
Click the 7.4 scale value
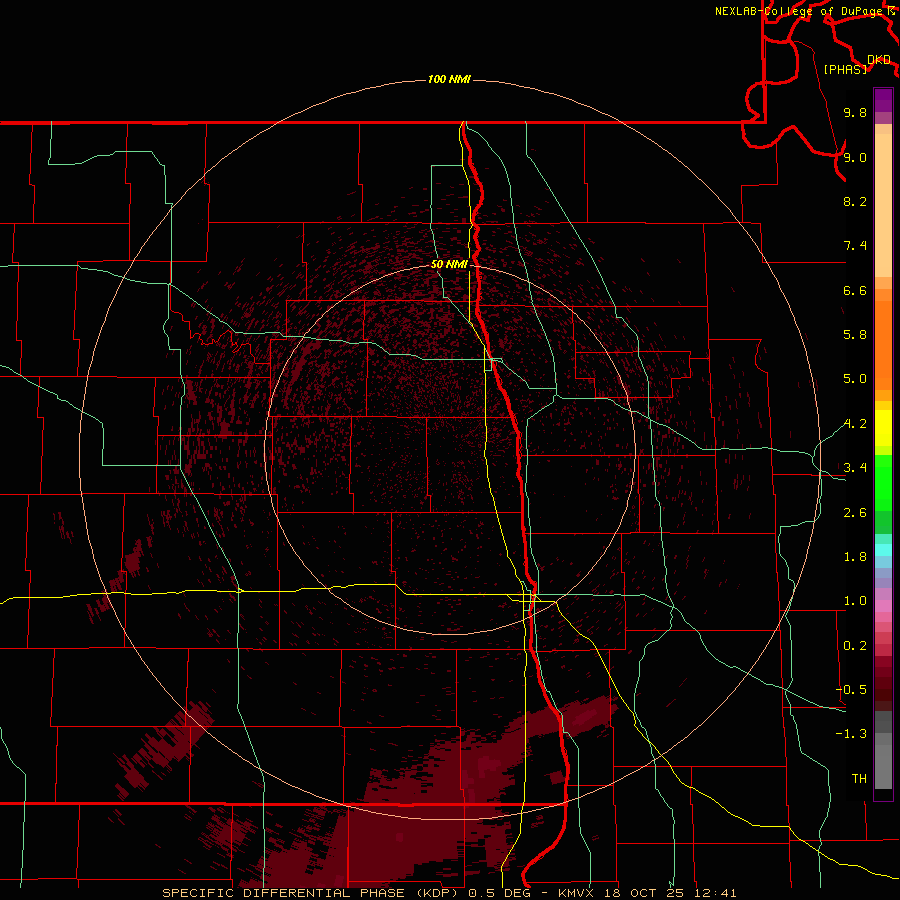coord(855,246)
